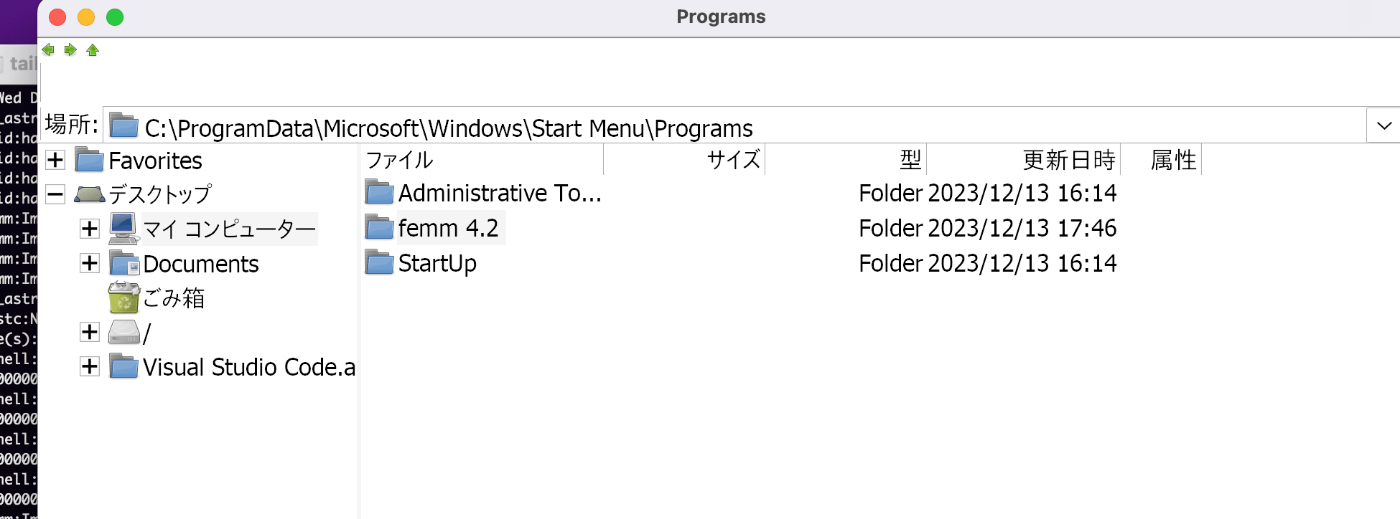Open the location path dropdown arrow
The image size is (1400, 519).
1384,126
